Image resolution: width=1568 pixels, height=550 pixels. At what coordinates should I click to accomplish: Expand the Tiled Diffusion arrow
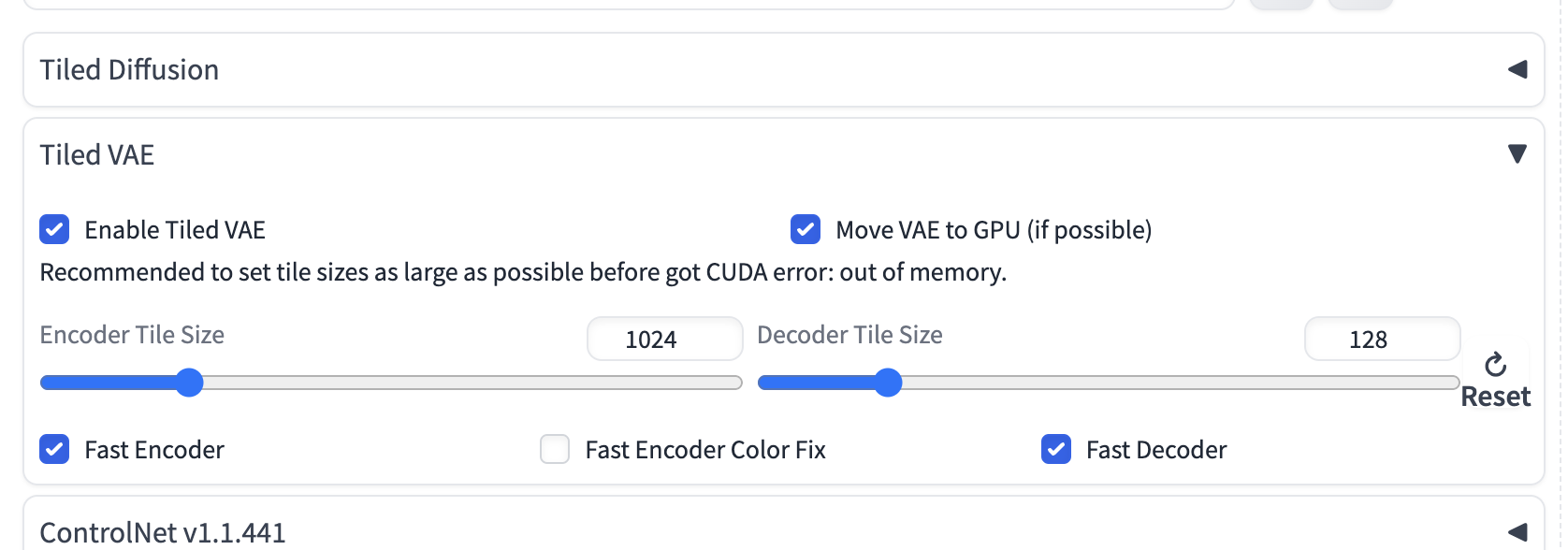(x=1517, y=69)
